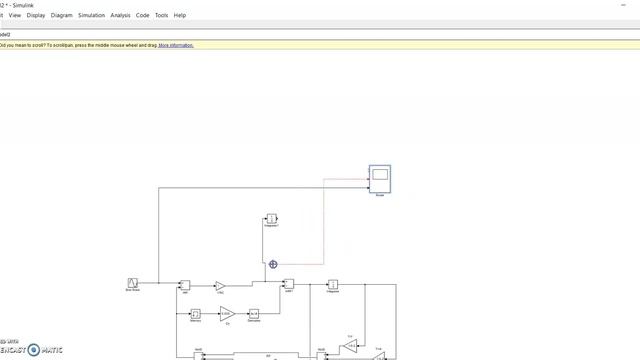
Task: Open the View menu
Action: [15, 15]
